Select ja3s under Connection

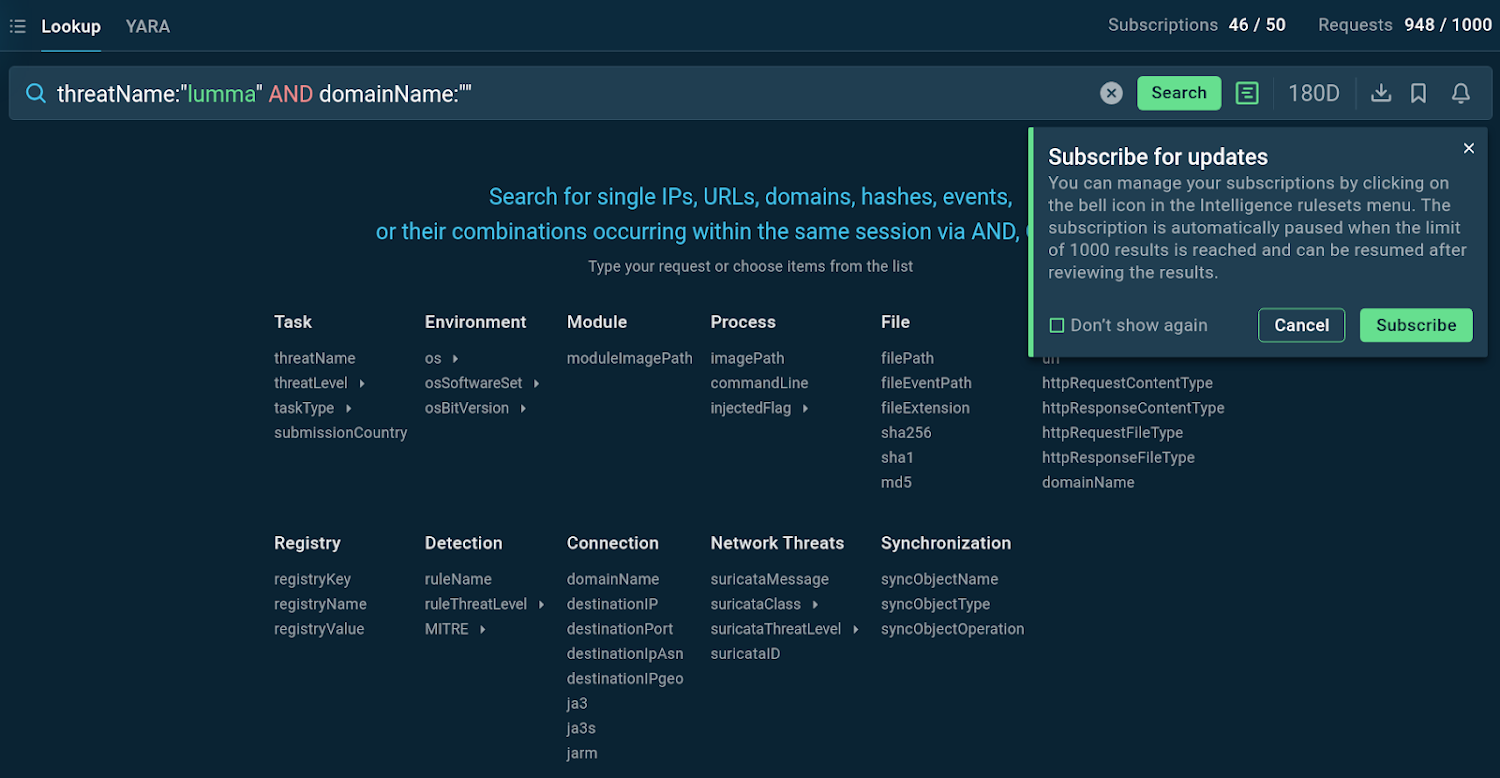coord(581,729)
